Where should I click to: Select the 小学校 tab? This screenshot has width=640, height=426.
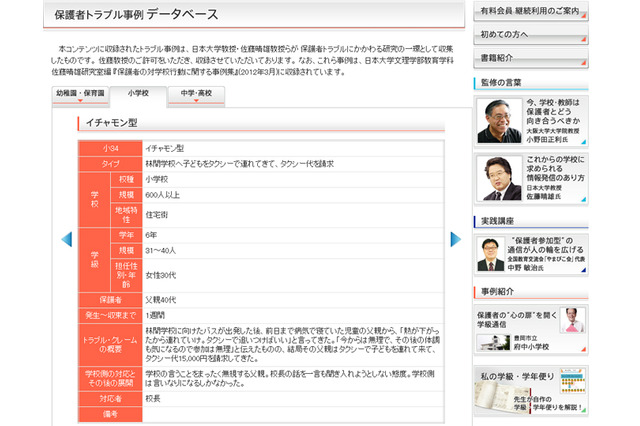point(138,95)
